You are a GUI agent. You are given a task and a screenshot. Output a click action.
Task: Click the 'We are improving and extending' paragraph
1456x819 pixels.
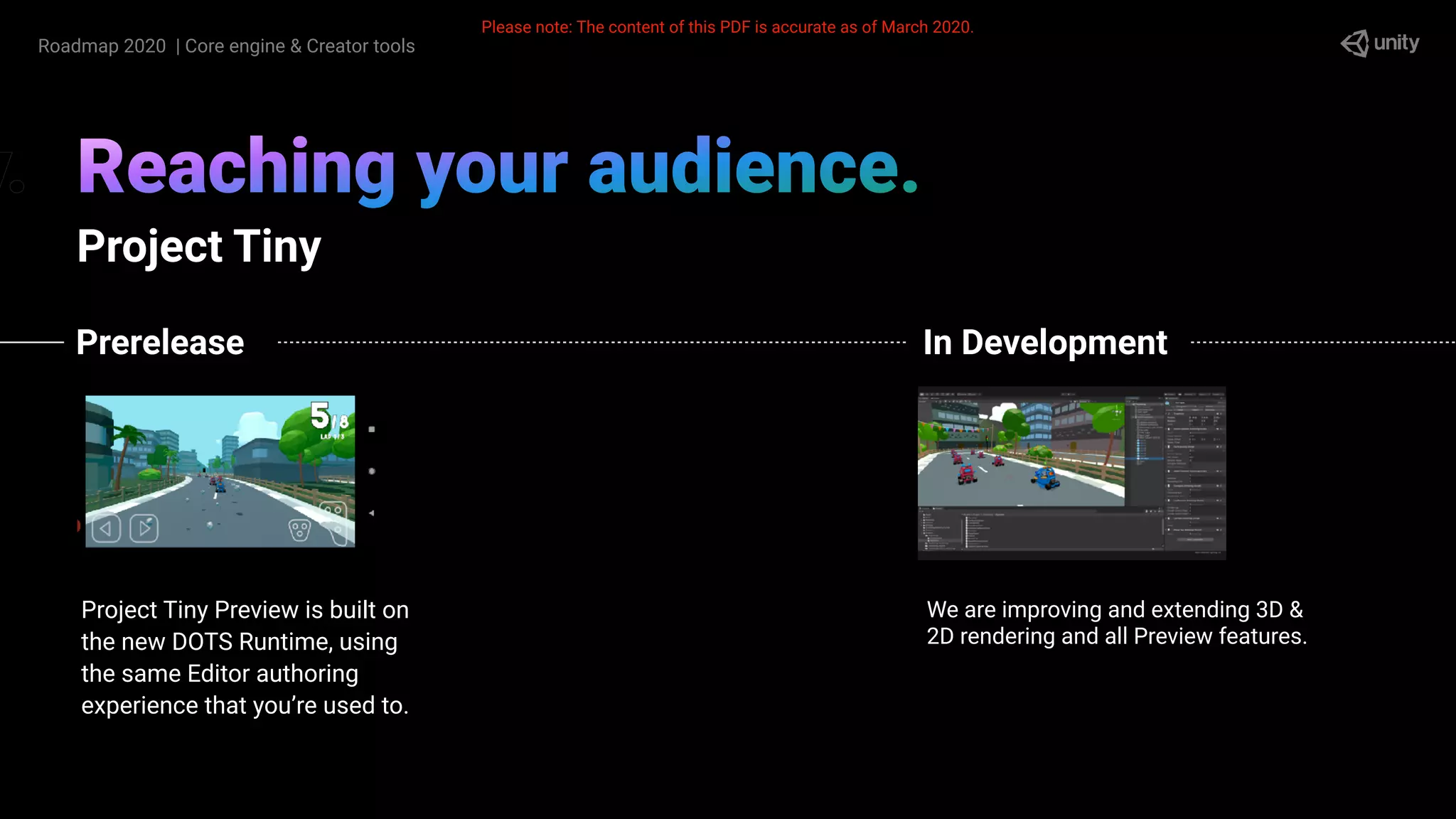(x=1117, y=623)
